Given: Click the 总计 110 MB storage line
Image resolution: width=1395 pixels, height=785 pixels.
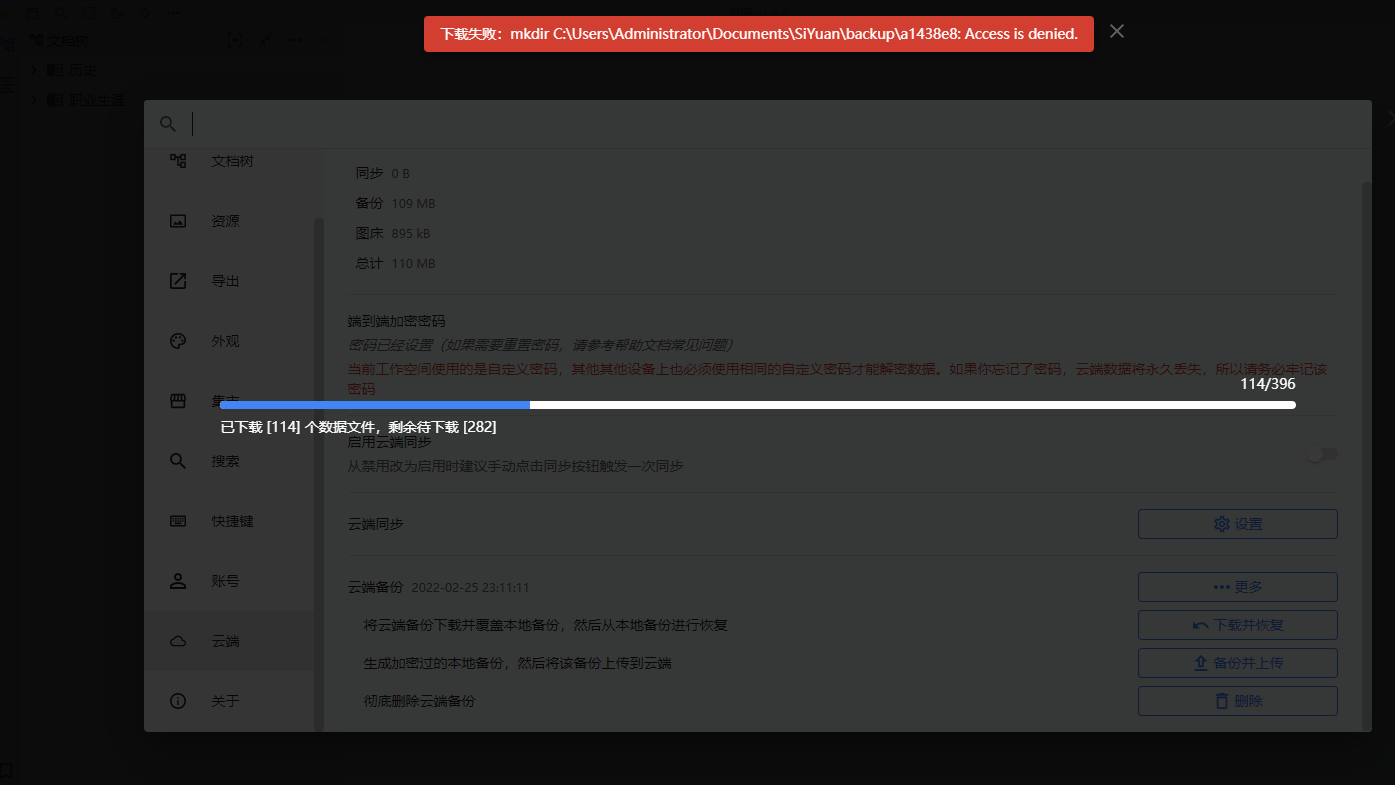Looking at the screenshot, I should 396,263.
